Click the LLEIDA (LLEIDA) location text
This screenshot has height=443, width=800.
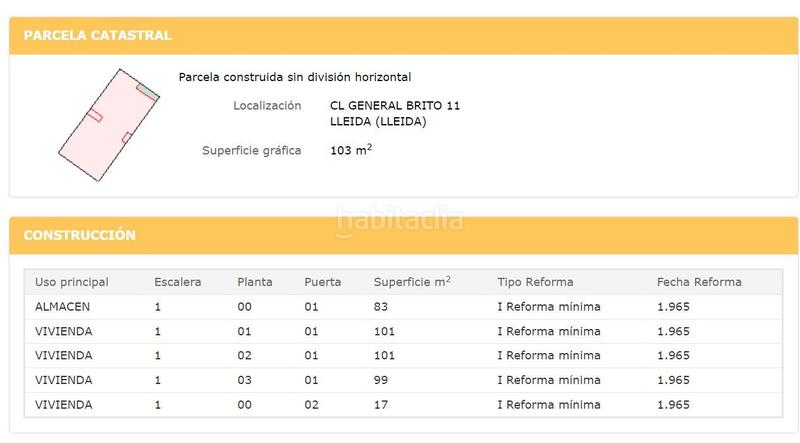[378, 121]
